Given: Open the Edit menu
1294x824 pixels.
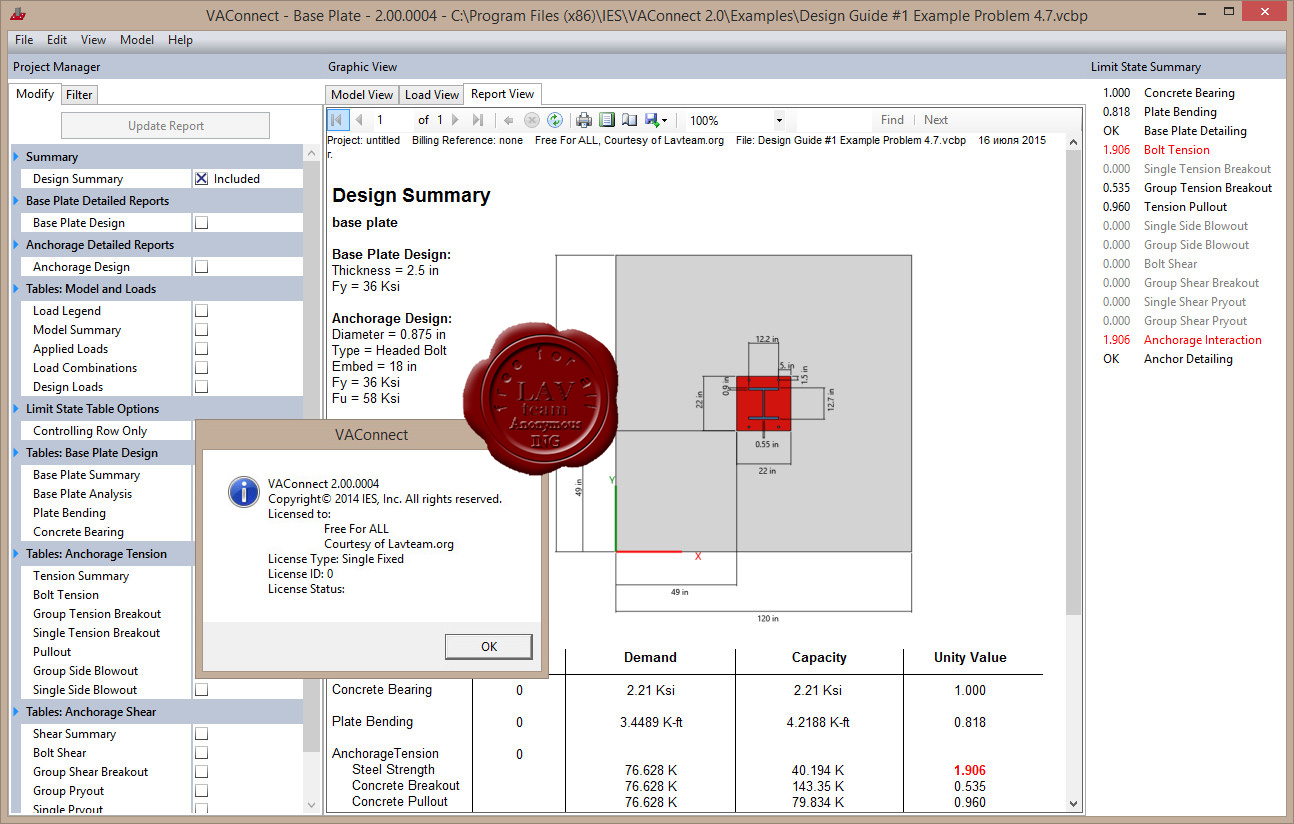Looking at the screenshot, I should 57,40.
